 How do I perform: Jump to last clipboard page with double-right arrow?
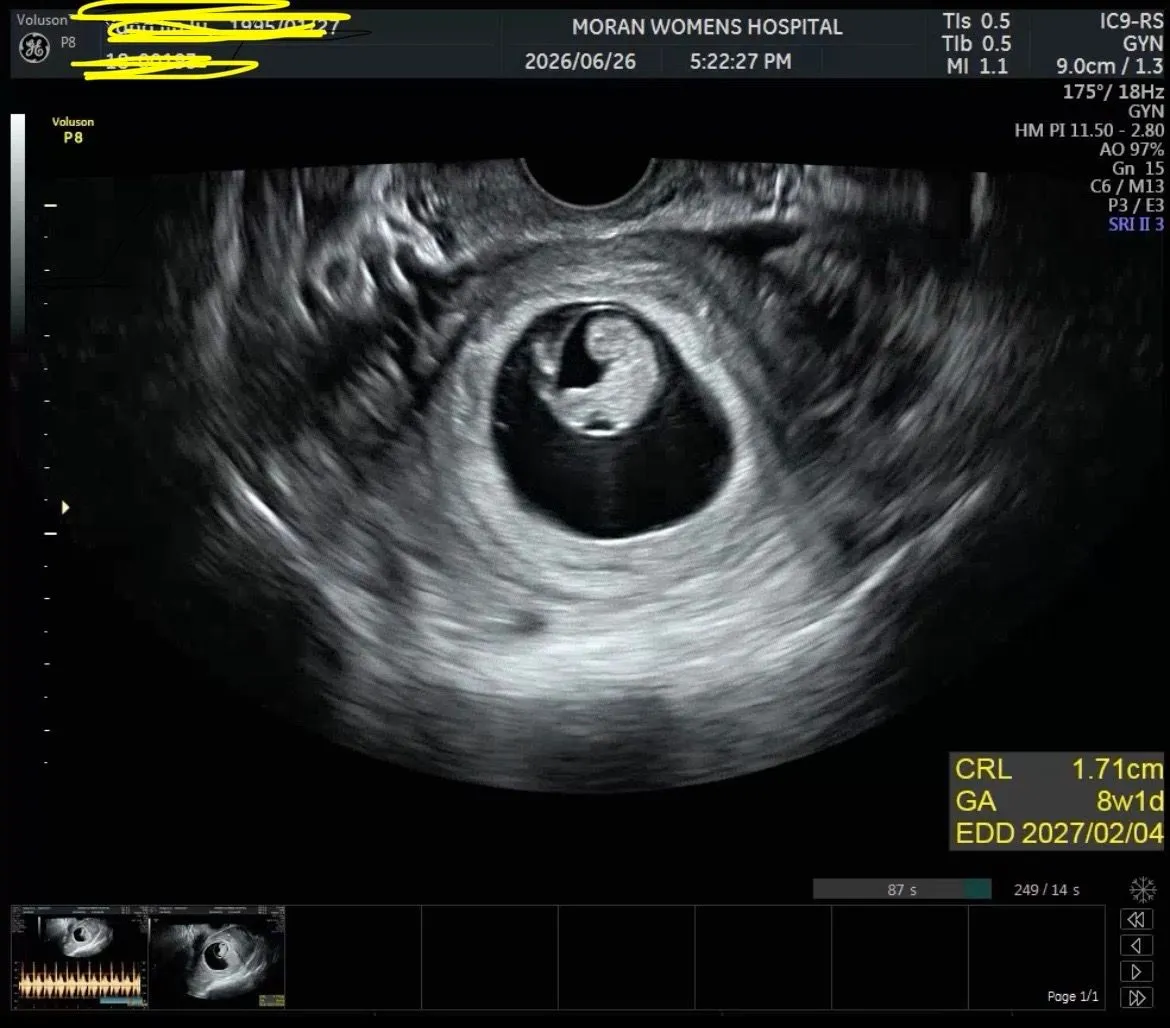(1136, 998)
